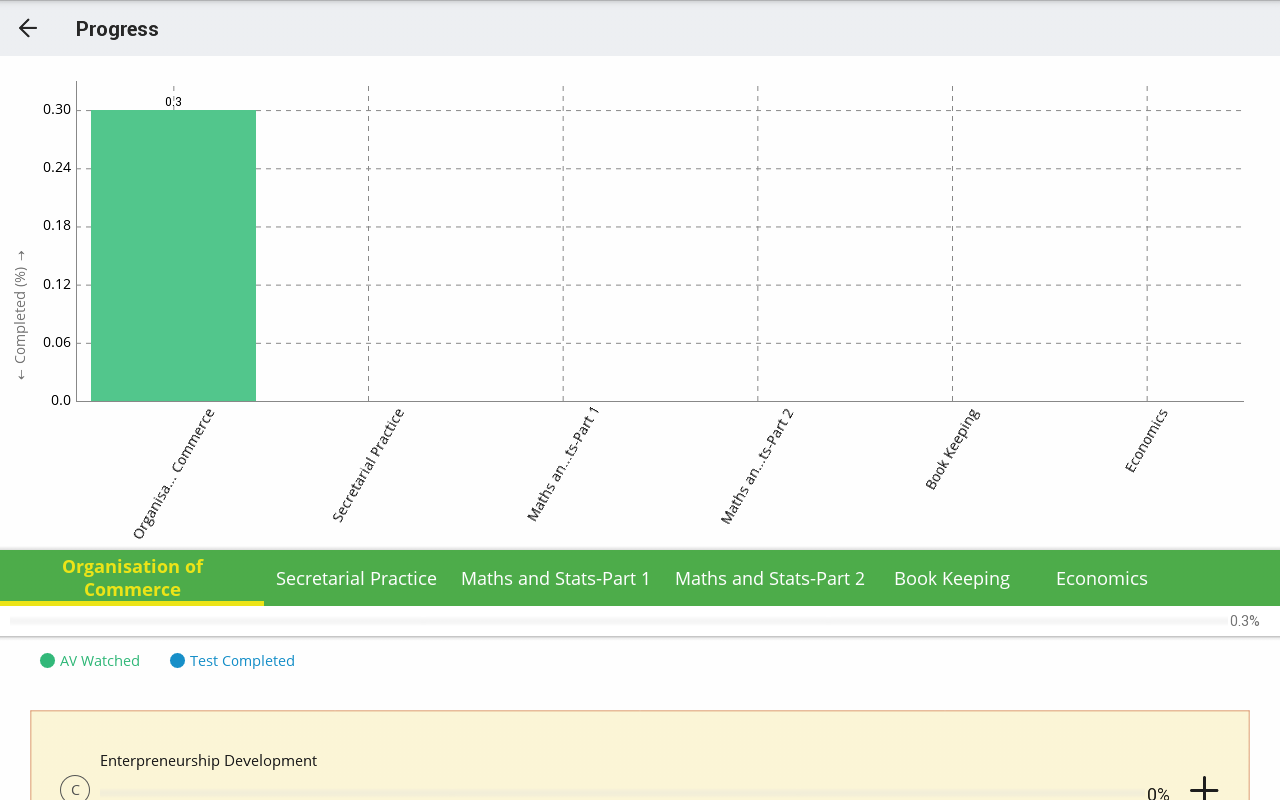Go back using the arrow icon
The image size is (1280, 800).
point(28,28)
